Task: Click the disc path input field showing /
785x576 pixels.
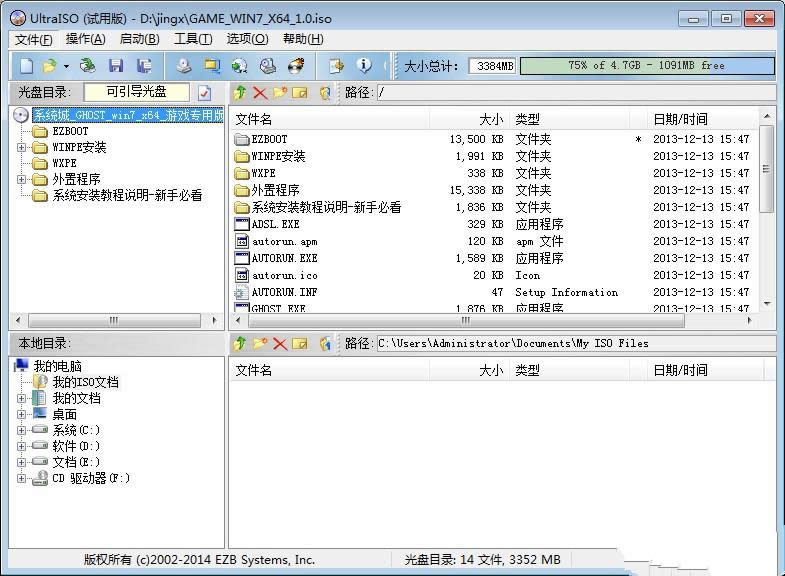Action: 576,93
